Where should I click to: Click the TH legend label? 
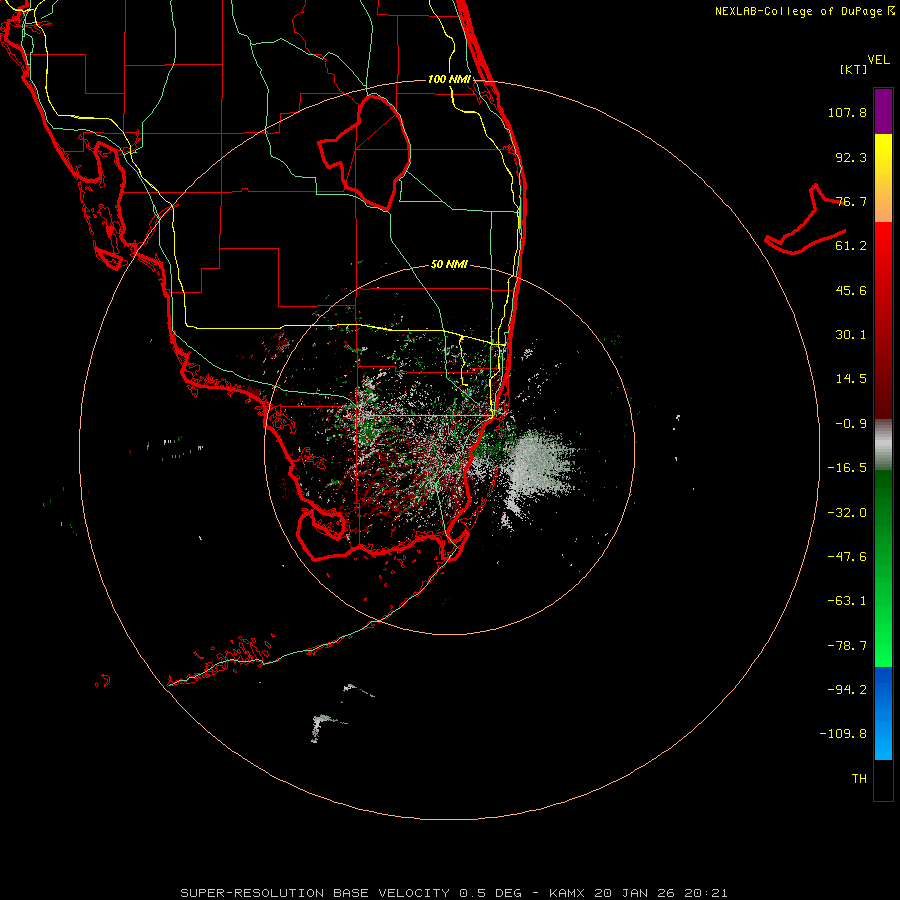[x=859, y=779]
